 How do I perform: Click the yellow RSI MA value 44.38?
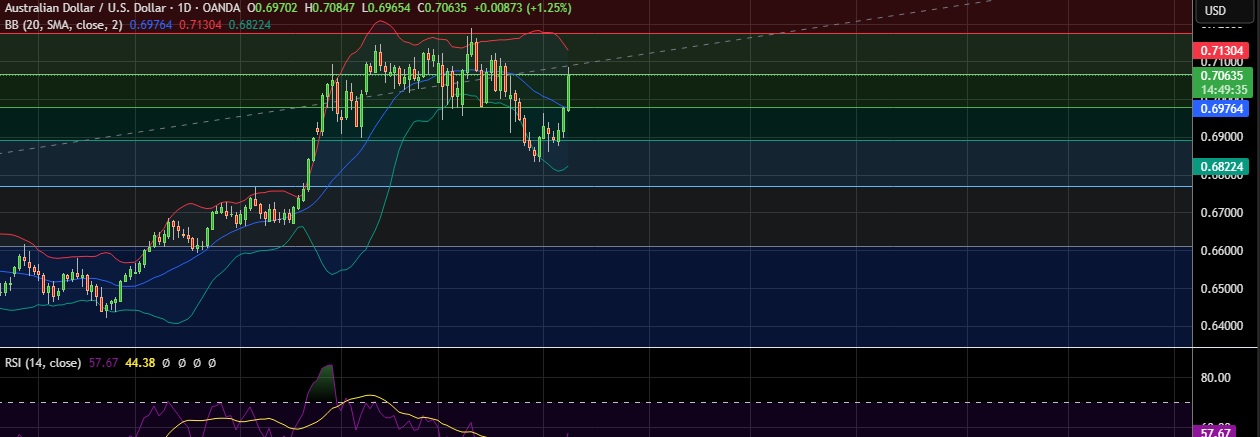point(140,363)
